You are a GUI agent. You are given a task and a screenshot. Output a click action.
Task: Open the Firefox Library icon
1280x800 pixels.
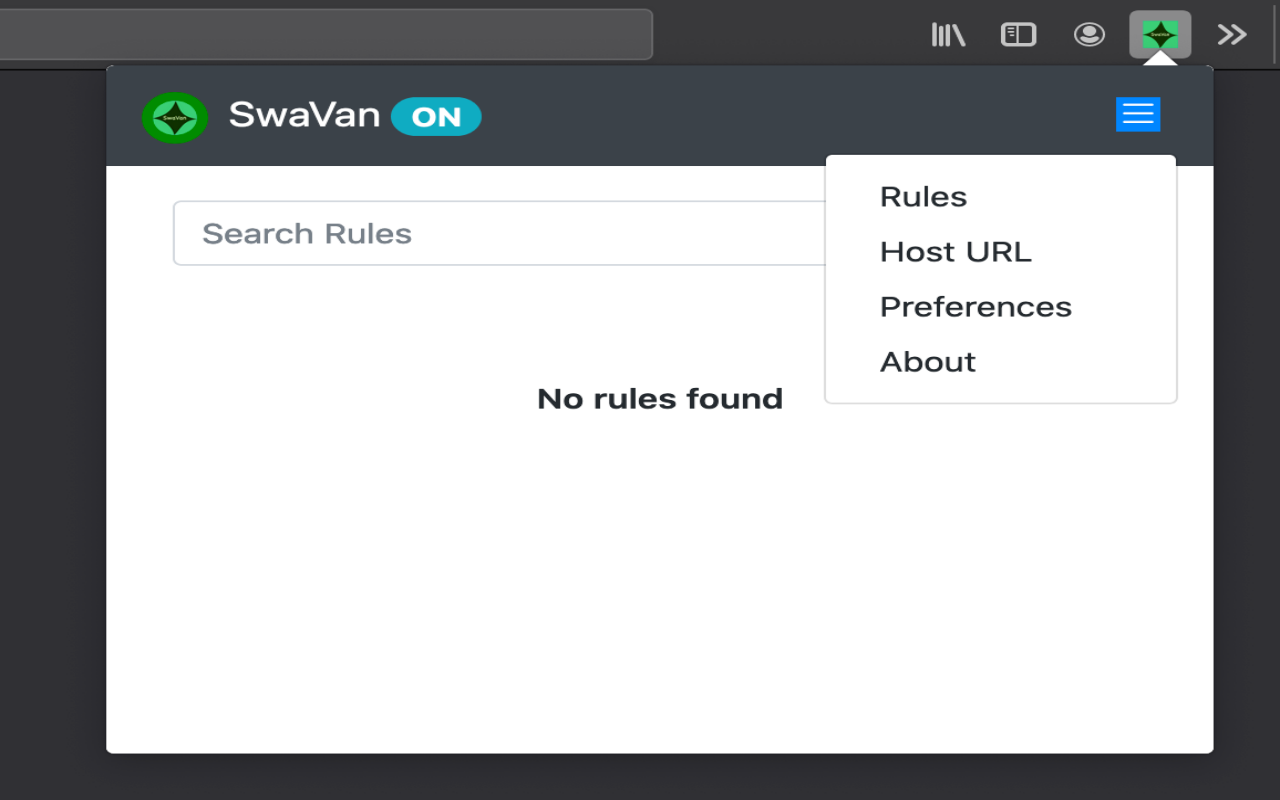pyautogui.click(x=947, y=33)
